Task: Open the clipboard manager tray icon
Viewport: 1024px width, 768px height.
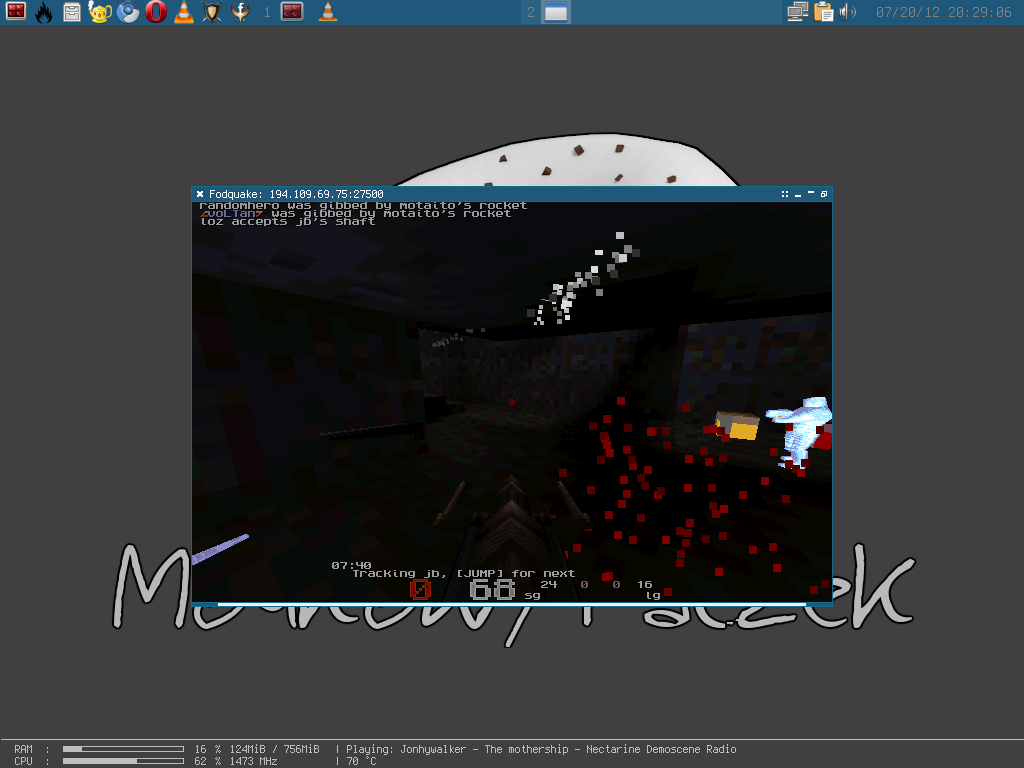Action: [823, 12]
